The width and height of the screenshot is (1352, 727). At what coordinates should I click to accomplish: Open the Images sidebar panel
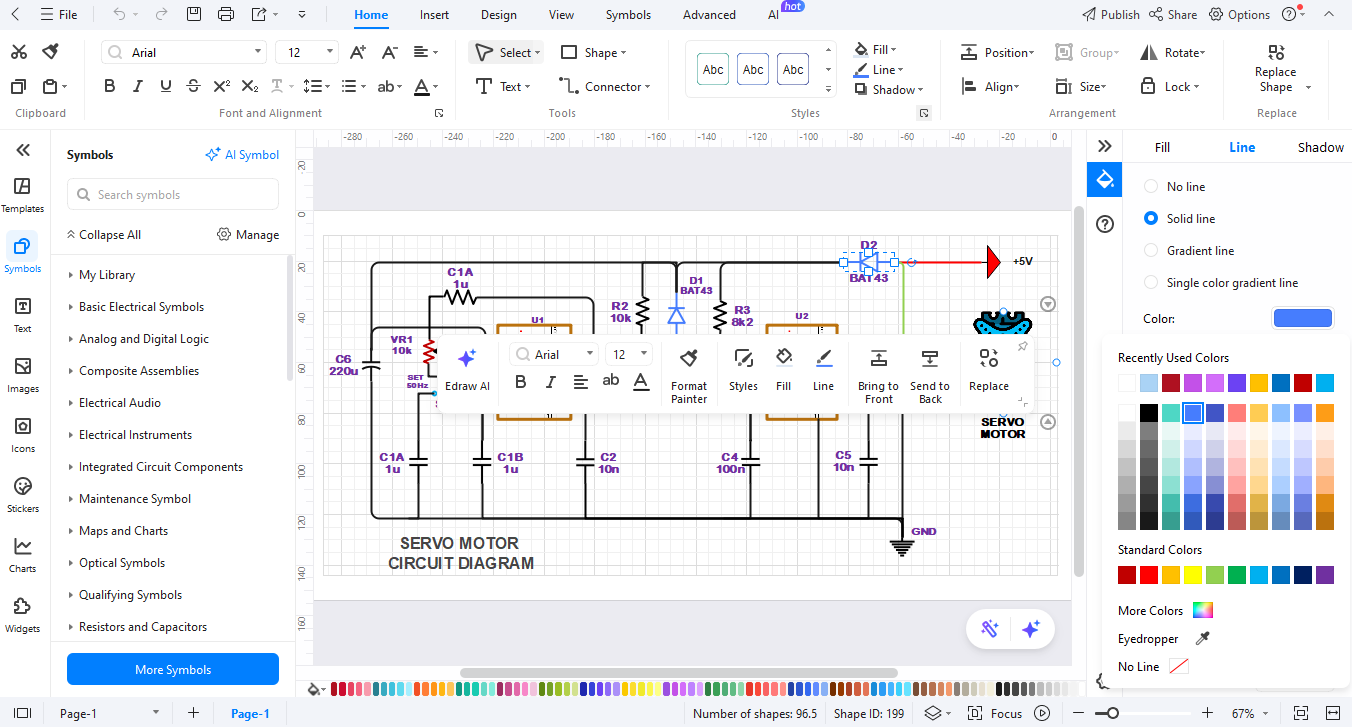point(22,374)
